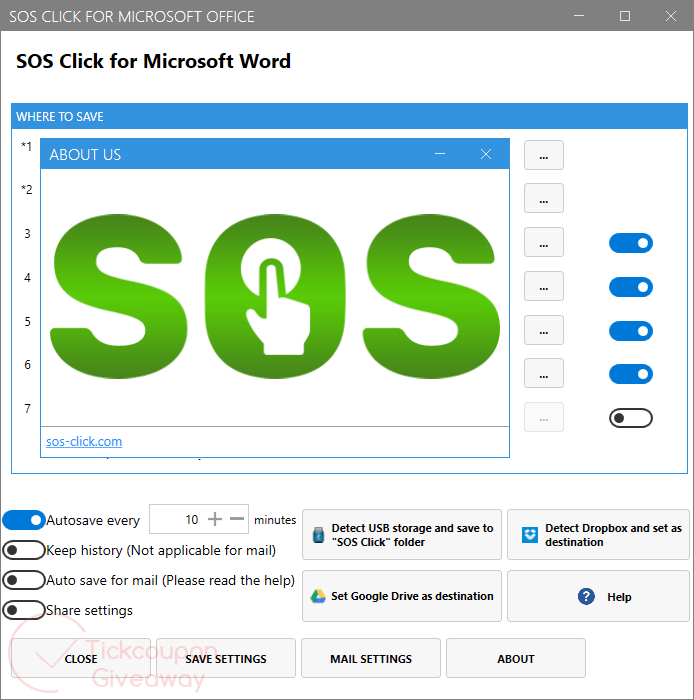Enable Share settings toggle

coord(24,610)
